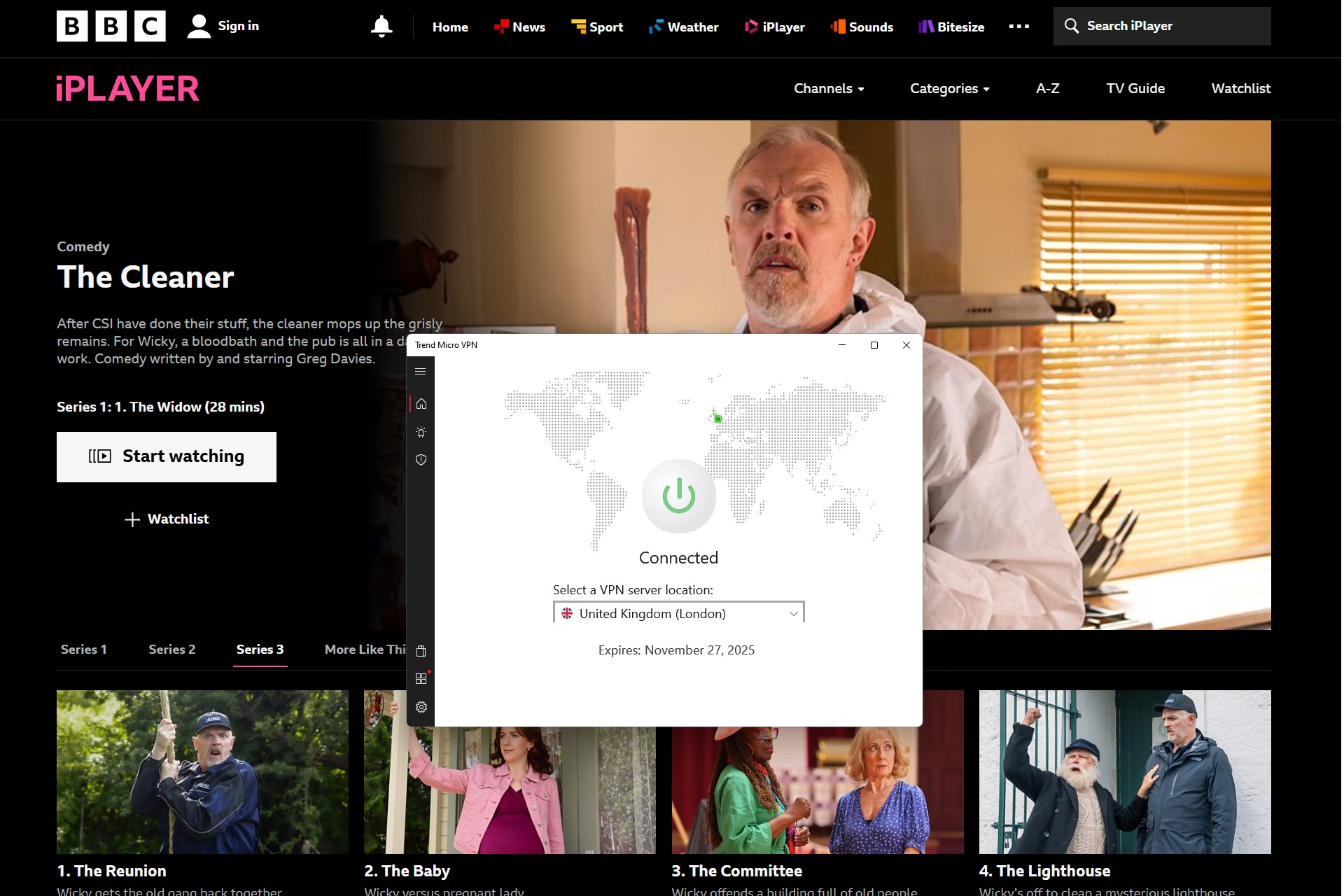Add The Cleaner to Watchlist

[166, 518]
